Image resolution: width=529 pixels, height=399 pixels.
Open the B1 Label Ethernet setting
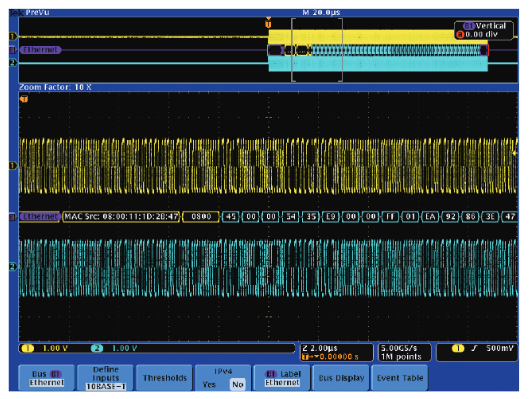tap(282, 378)
